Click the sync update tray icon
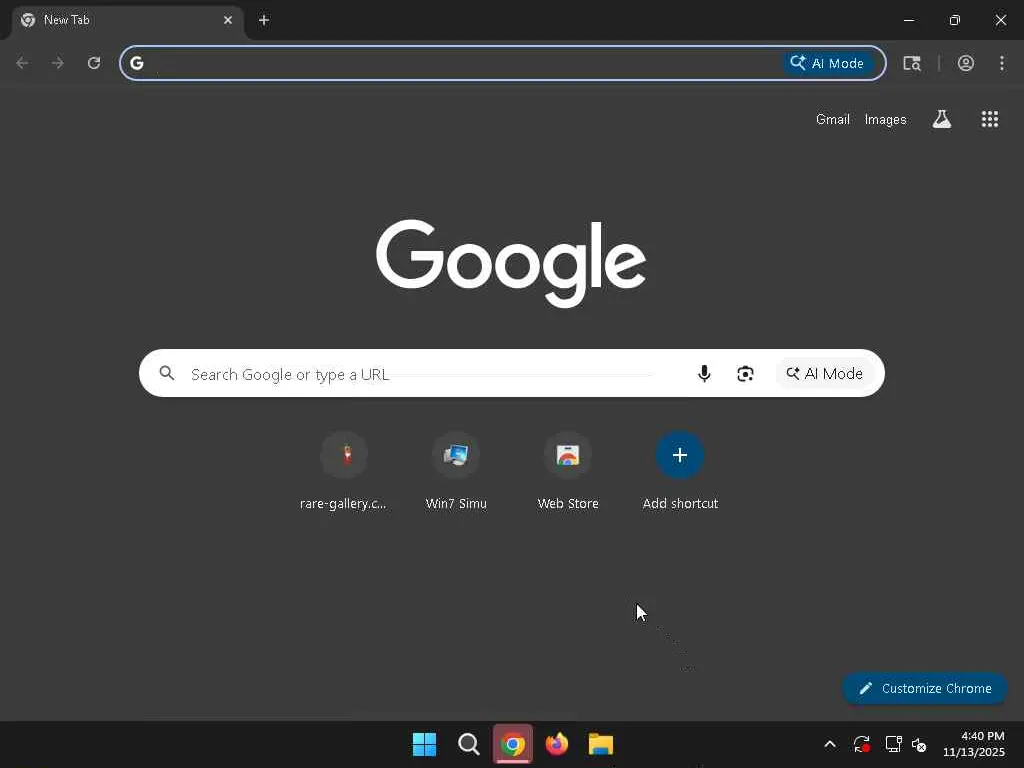The image size is (1024, 768). pyautogui.click(x=861, y=744)
